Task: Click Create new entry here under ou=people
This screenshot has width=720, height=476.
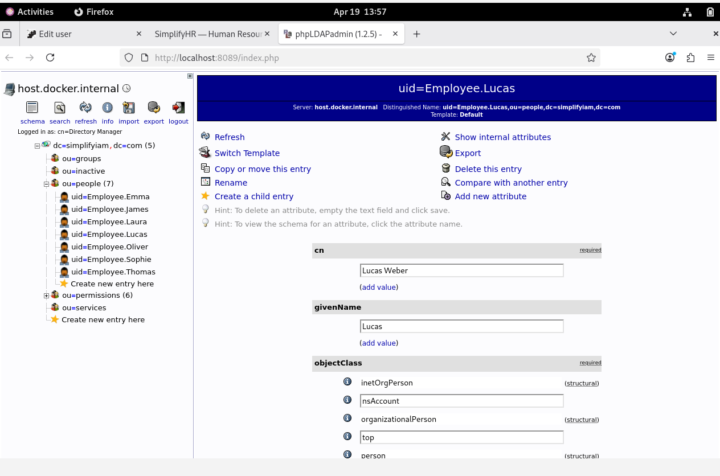Action: 112,284
